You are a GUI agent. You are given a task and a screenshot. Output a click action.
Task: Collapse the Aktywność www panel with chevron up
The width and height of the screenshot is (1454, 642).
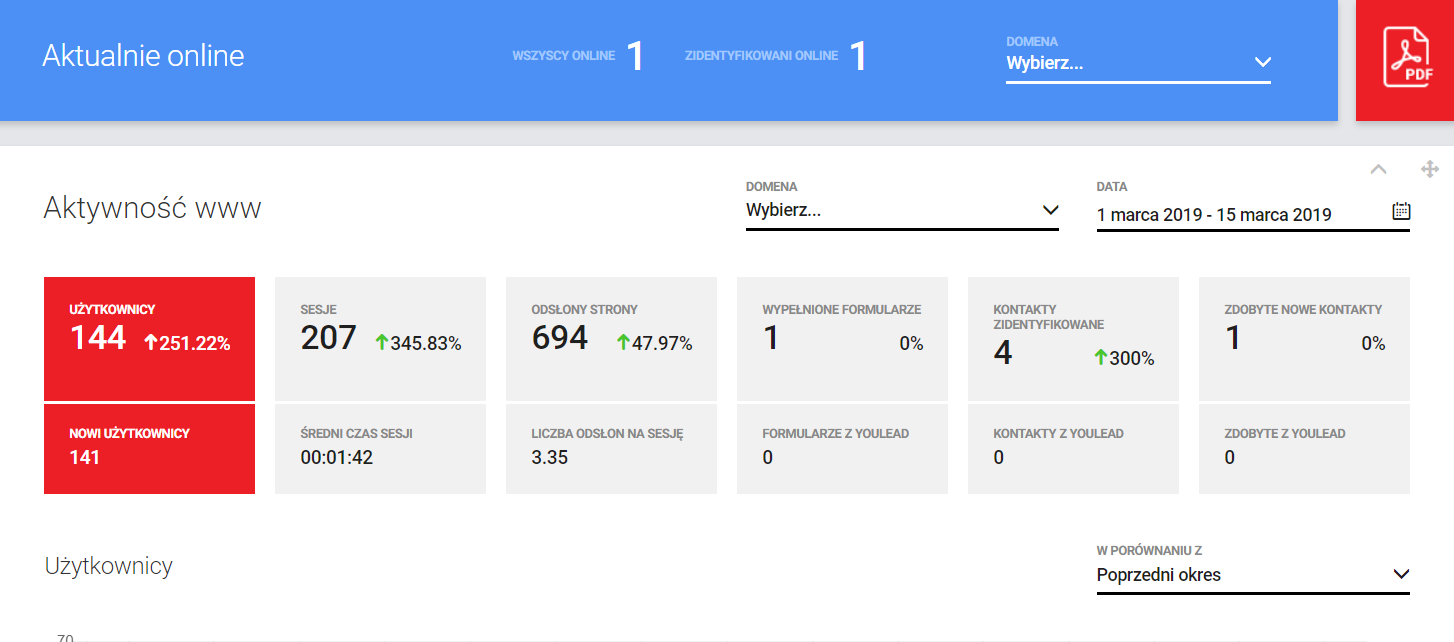coord(1378,169)
